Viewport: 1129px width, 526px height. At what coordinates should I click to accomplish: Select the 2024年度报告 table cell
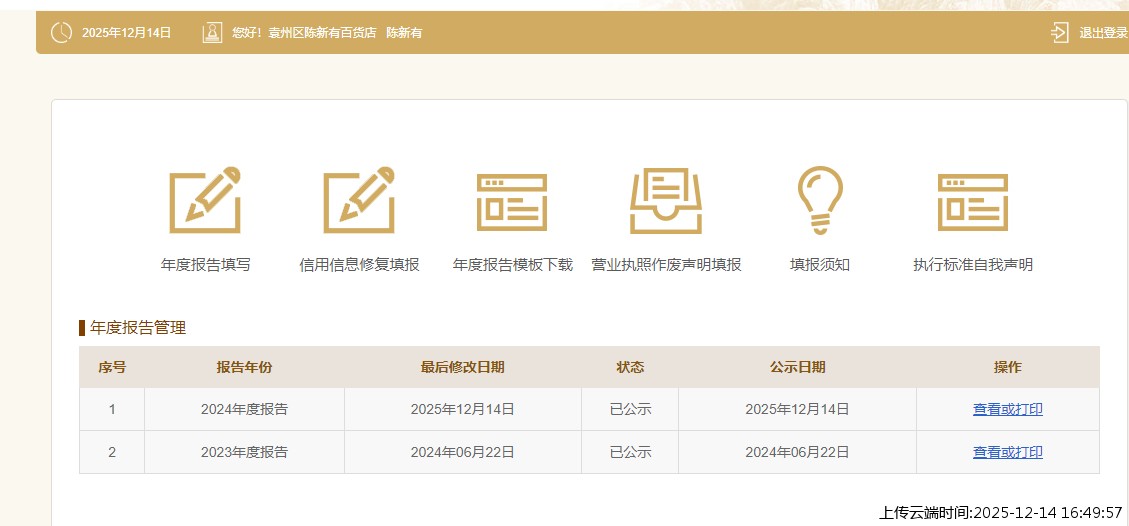pyautogui.click(x=244, y=409)
